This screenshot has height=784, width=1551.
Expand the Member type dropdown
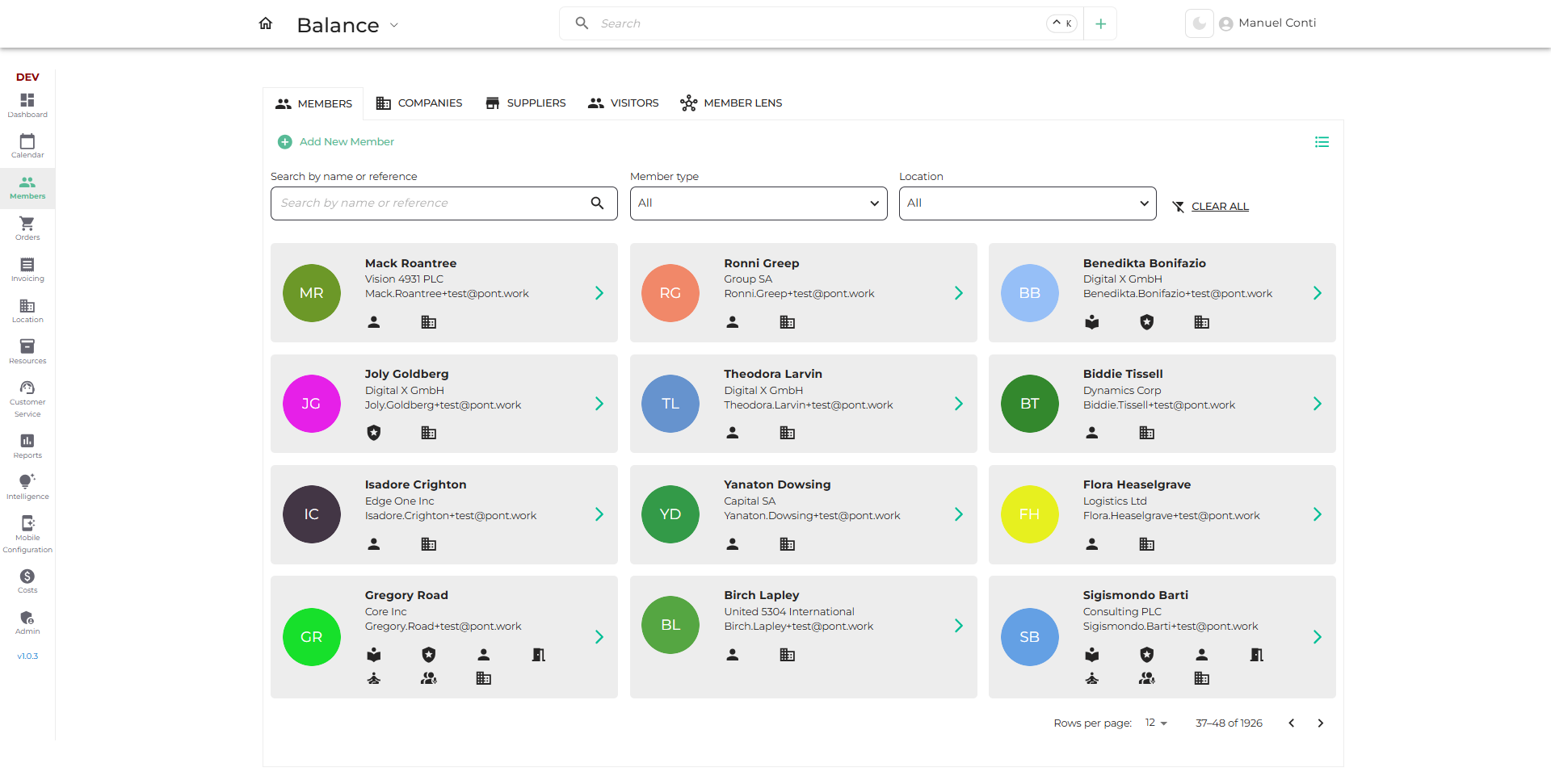tap(758, 203)
